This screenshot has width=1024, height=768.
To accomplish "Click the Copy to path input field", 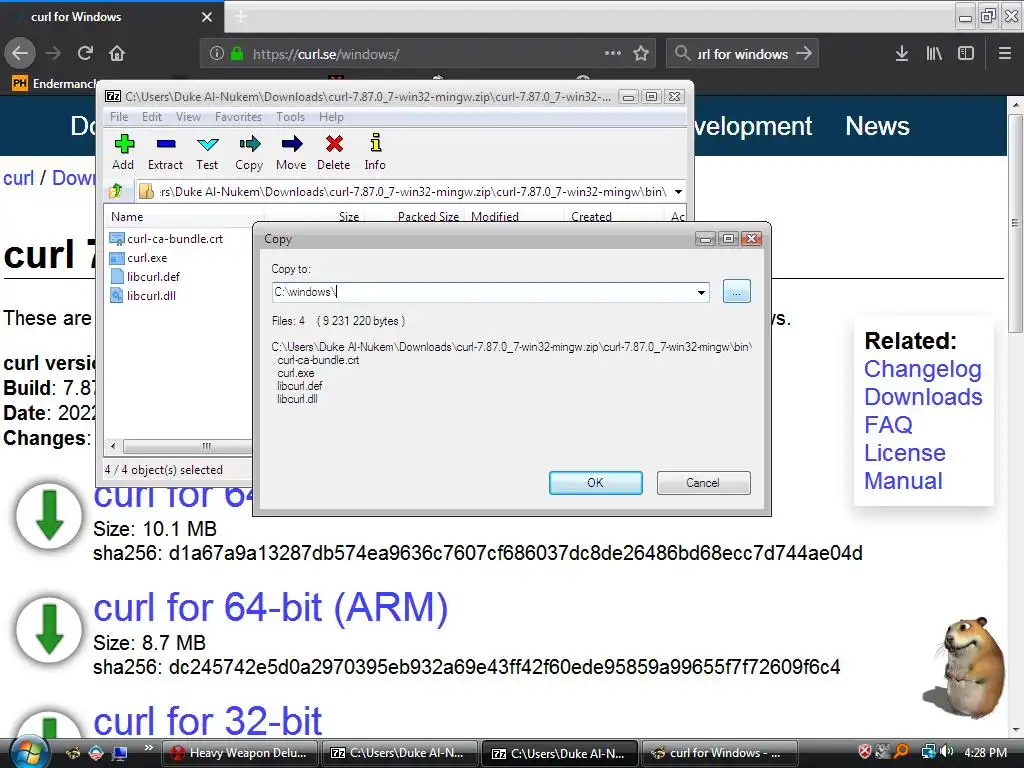I will 483,293.
